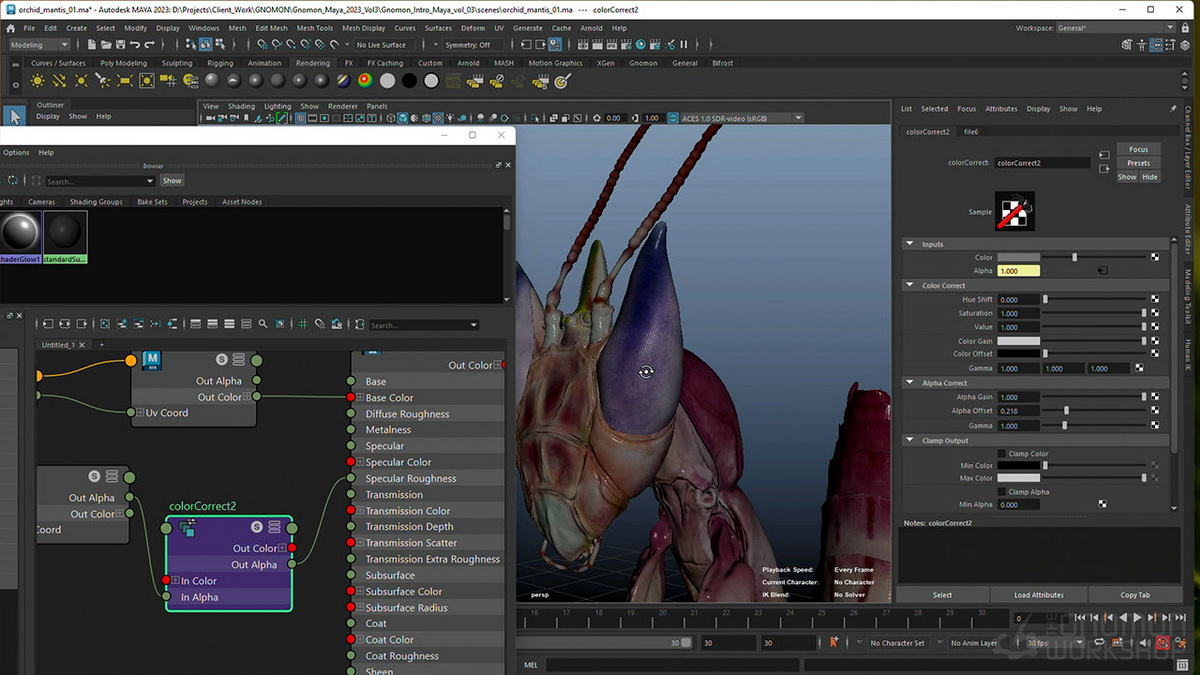Collapse the Clamp Output section
The image size is (1200, 675).
pyautogui.click(x=909, y=440)
